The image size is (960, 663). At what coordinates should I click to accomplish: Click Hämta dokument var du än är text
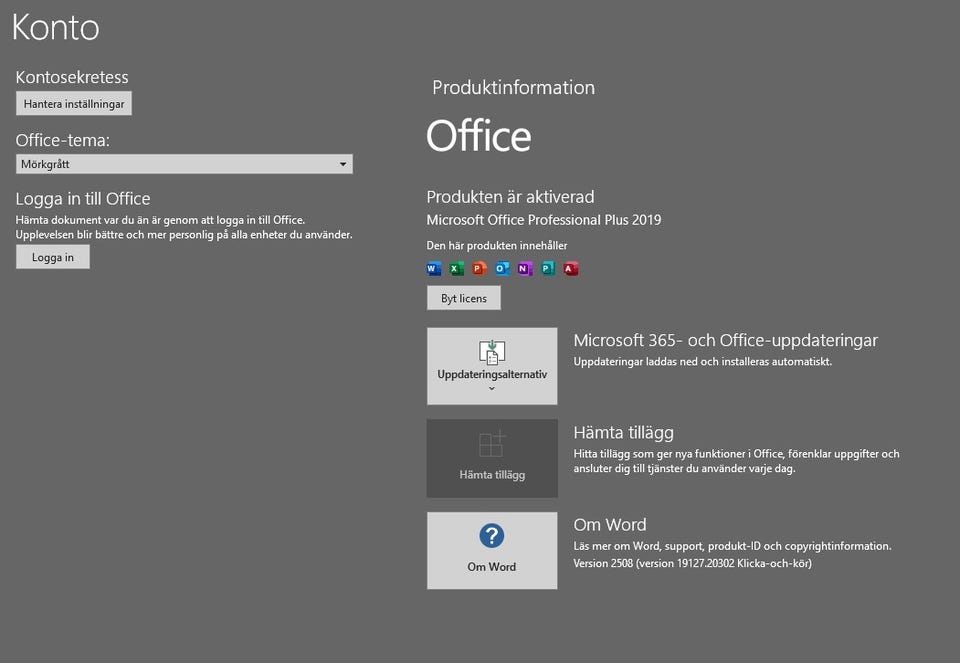tap(160, 220)
